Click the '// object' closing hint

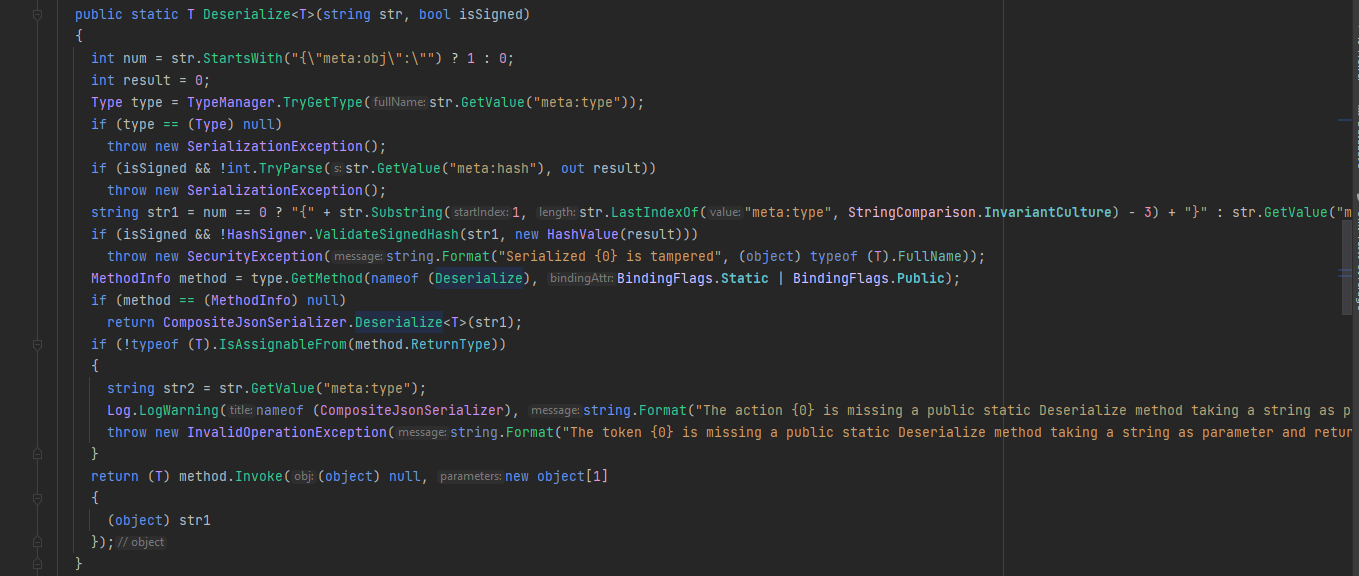pos(141,542)
